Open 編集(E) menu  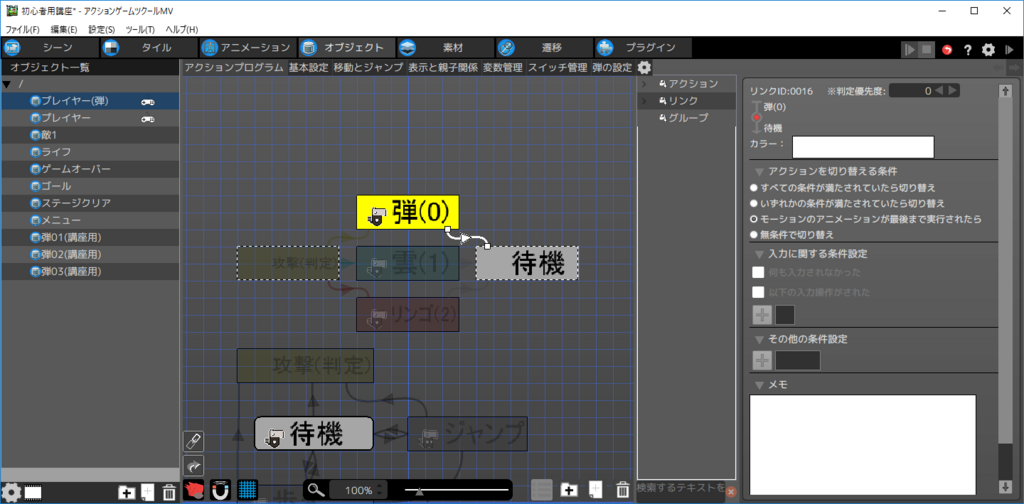64,29
